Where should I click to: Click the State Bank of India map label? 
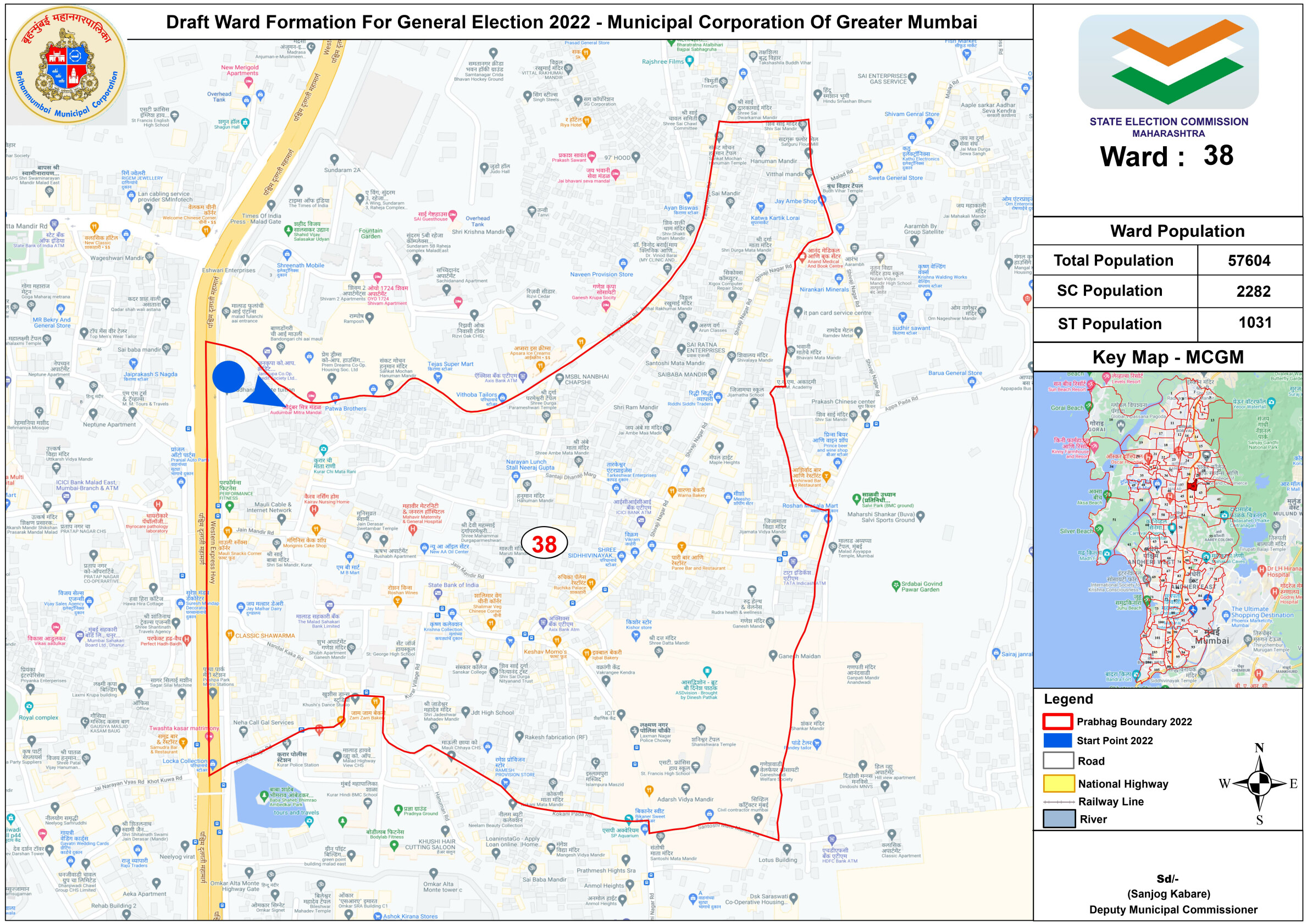tap(453, 585)
